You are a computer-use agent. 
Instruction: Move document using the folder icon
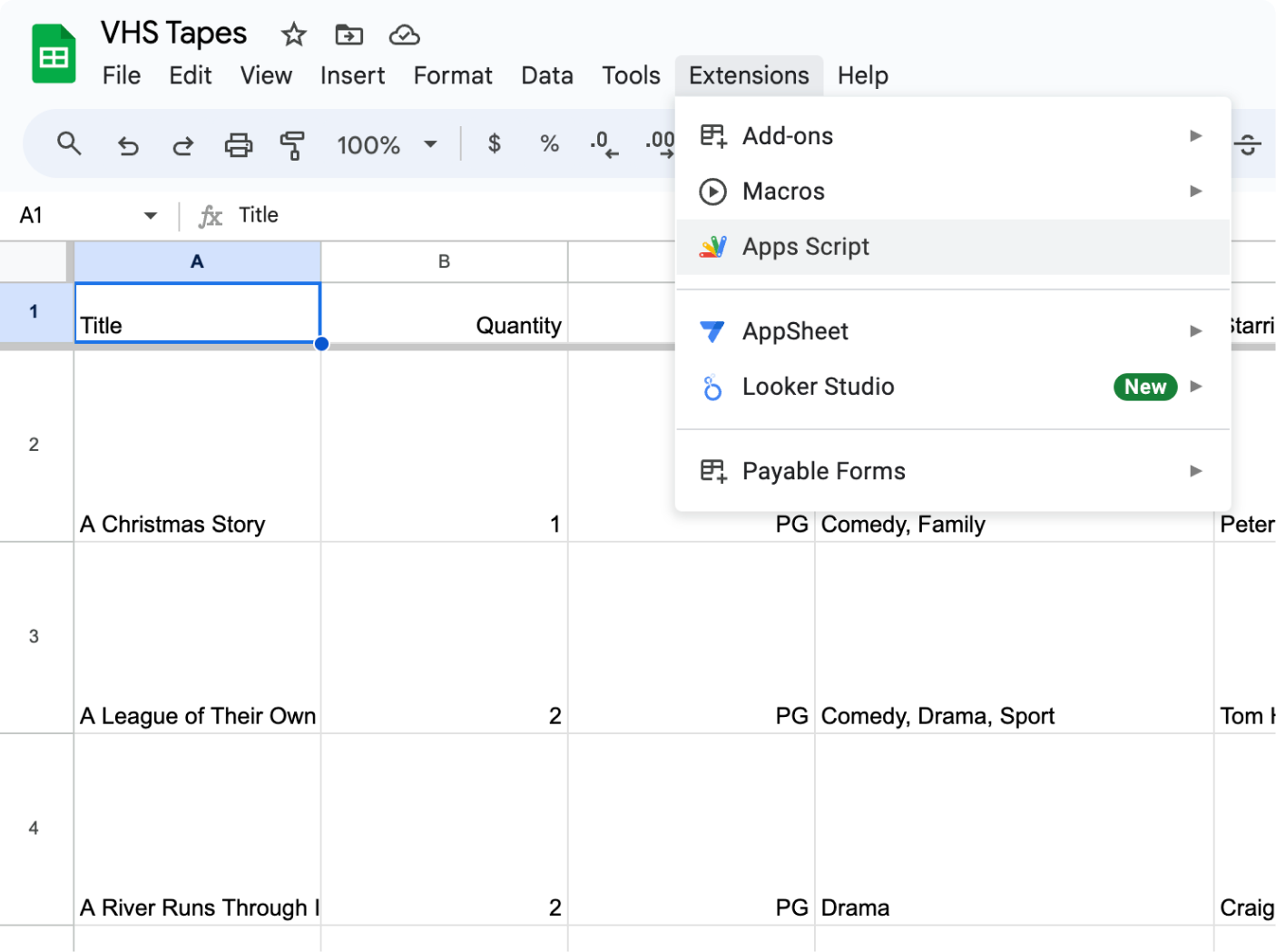348,35
